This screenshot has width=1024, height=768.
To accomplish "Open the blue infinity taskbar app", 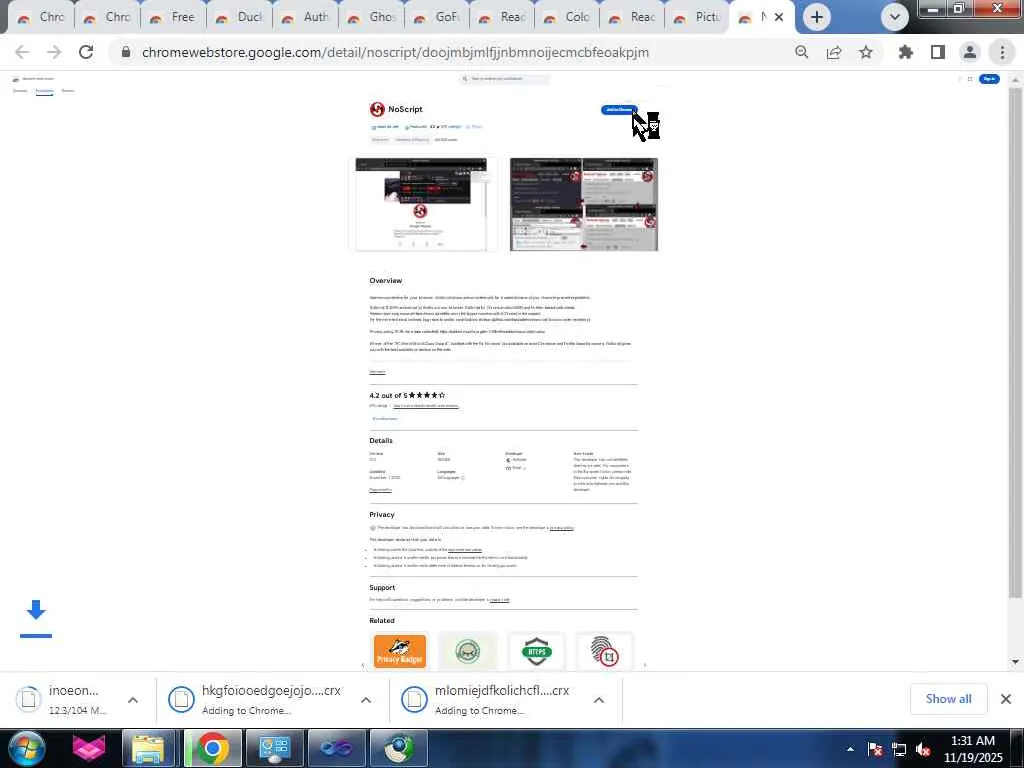I will (x=336, y=748).
